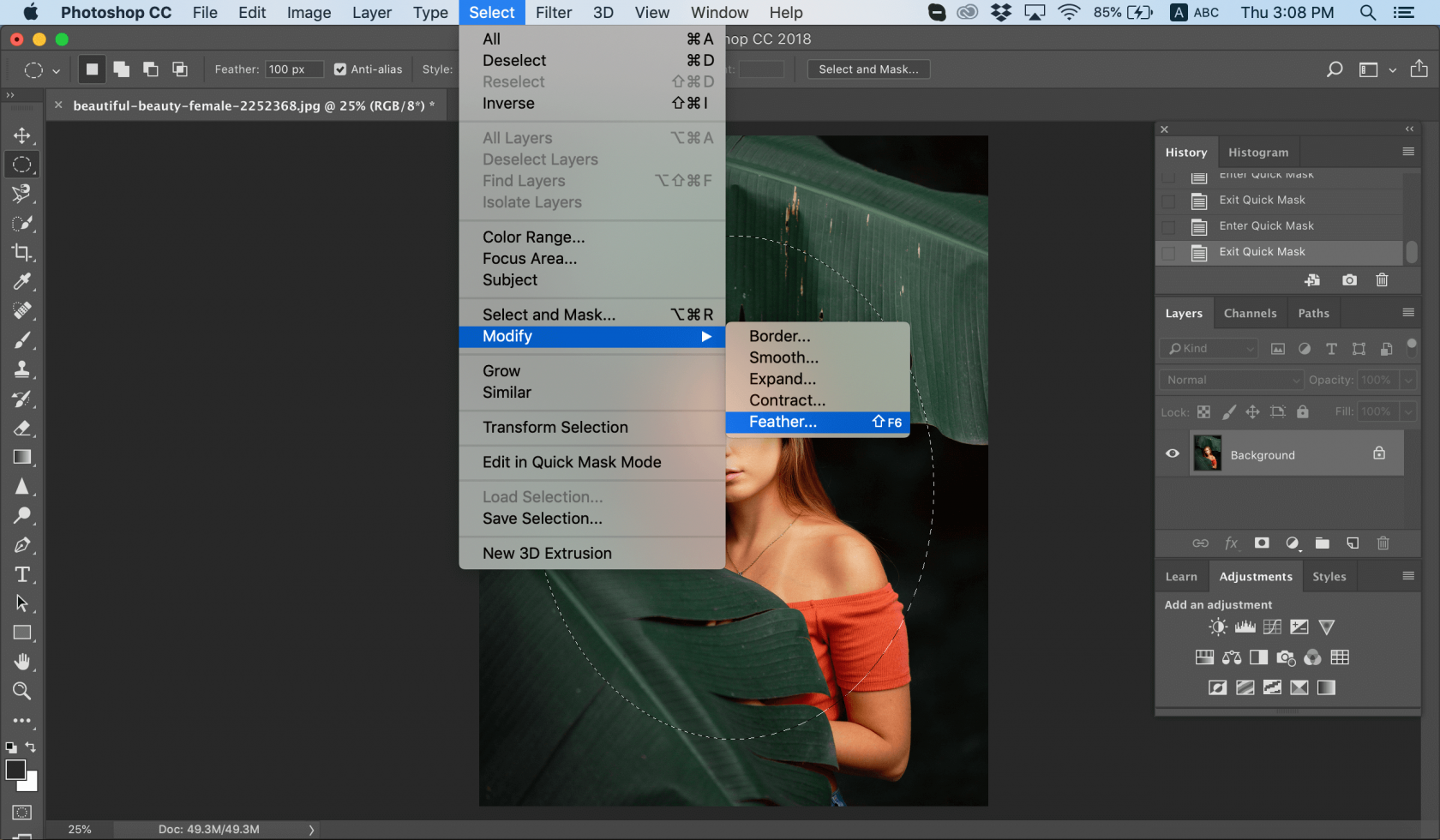Open the Filter menu
This screenshot has height=840, width=1440.
[x=553, y=12]
